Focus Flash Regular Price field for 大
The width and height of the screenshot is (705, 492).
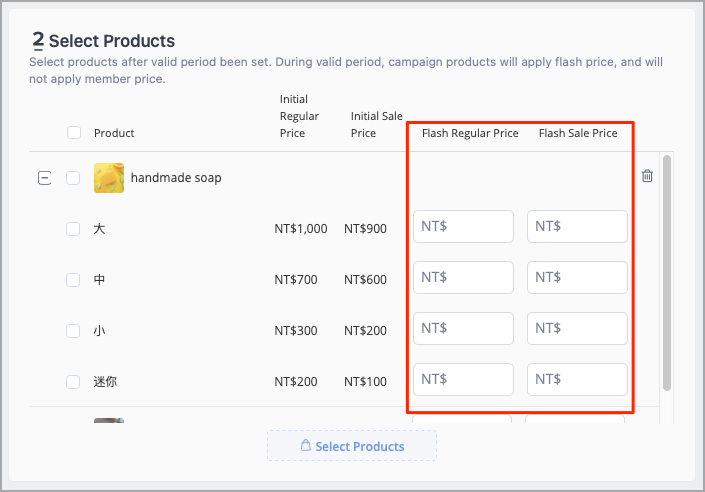463,226
